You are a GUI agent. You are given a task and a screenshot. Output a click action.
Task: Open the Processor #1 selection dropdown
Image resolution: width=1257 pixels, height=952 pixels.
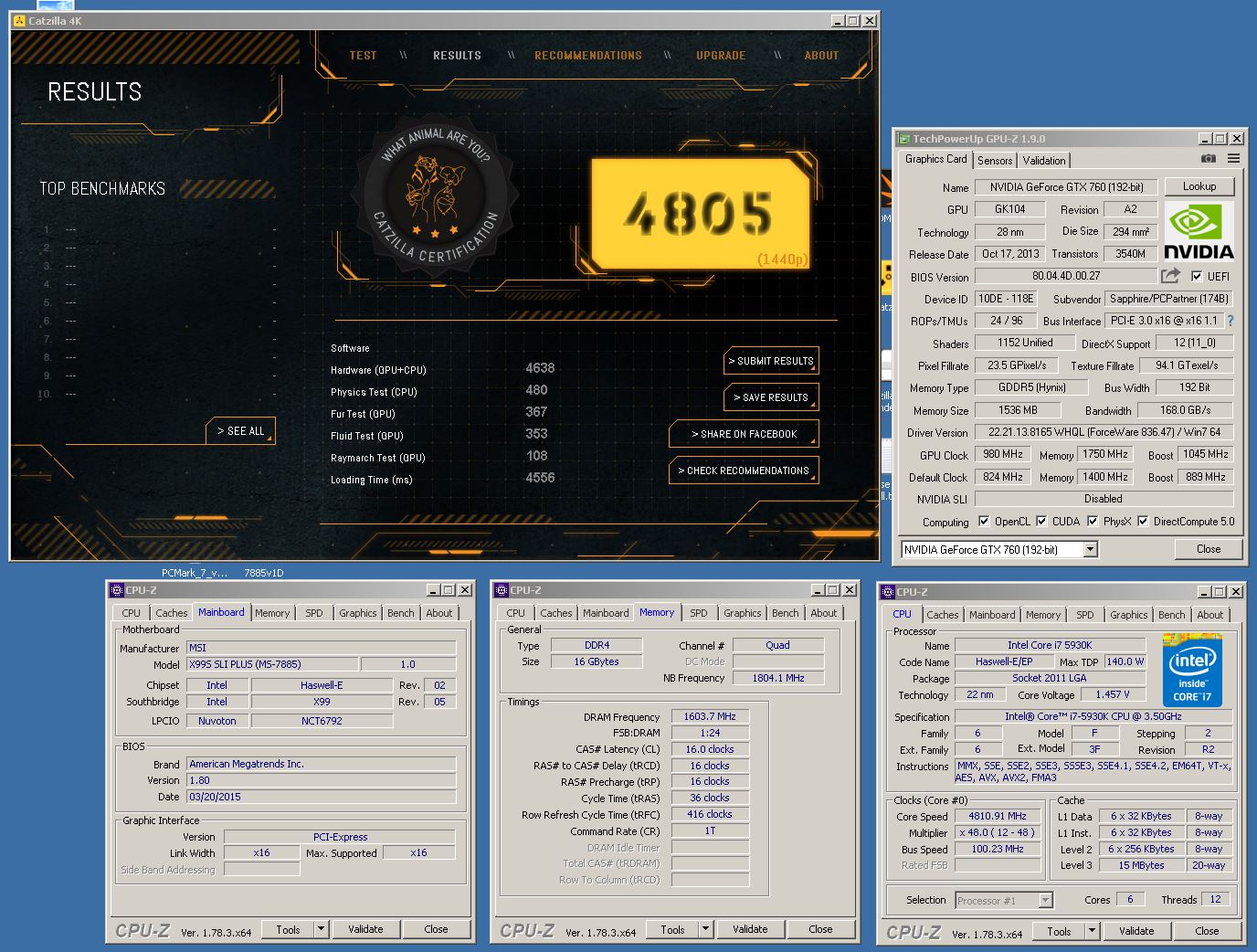[1004, 900]
